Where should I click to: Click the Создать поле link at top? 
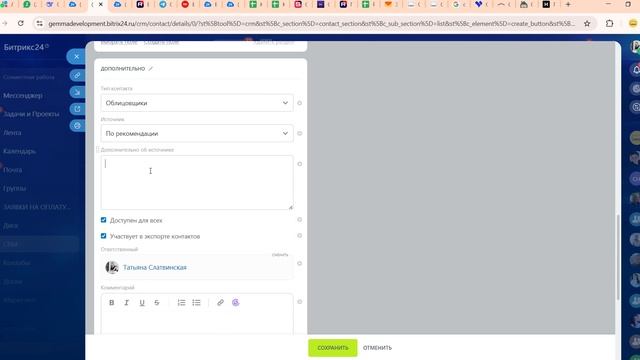click(x=161, y=42)
